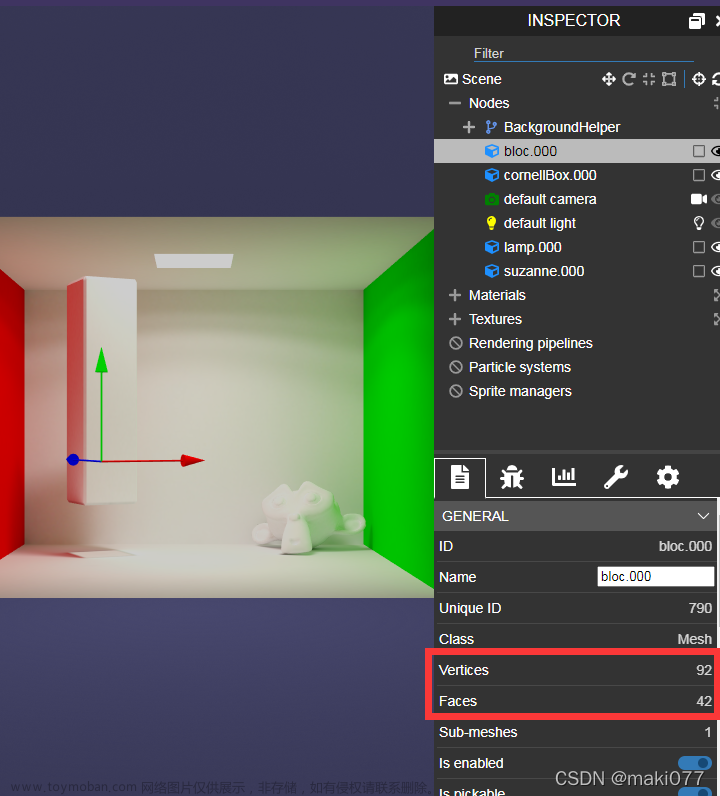
Task: Select the default camera node
Action: tap(550, 199)
